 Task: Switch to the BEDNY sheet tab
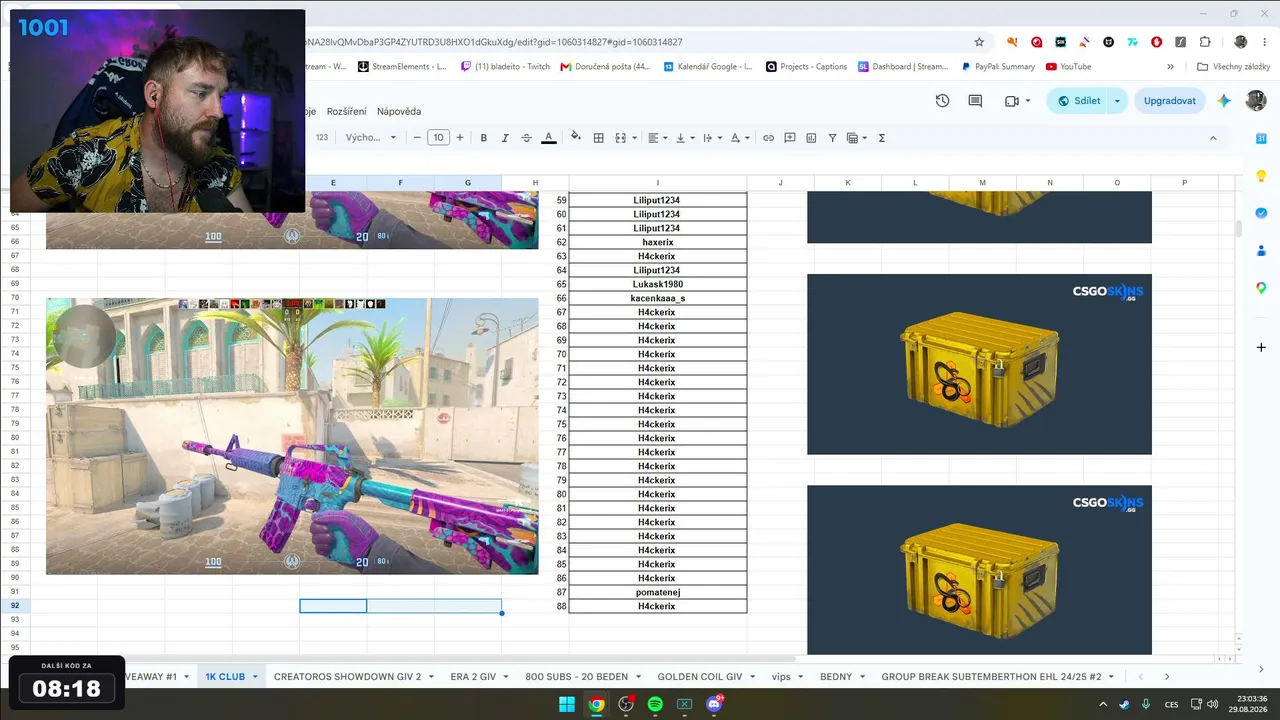pos(843,677)
